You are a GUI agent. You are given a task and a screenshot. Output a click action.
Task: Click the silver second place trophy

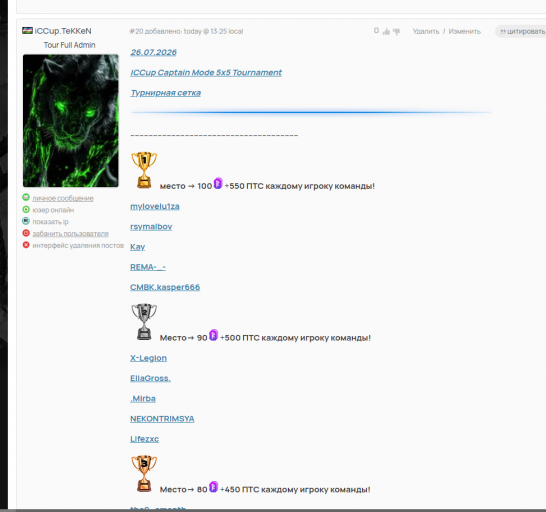[144, 322]
